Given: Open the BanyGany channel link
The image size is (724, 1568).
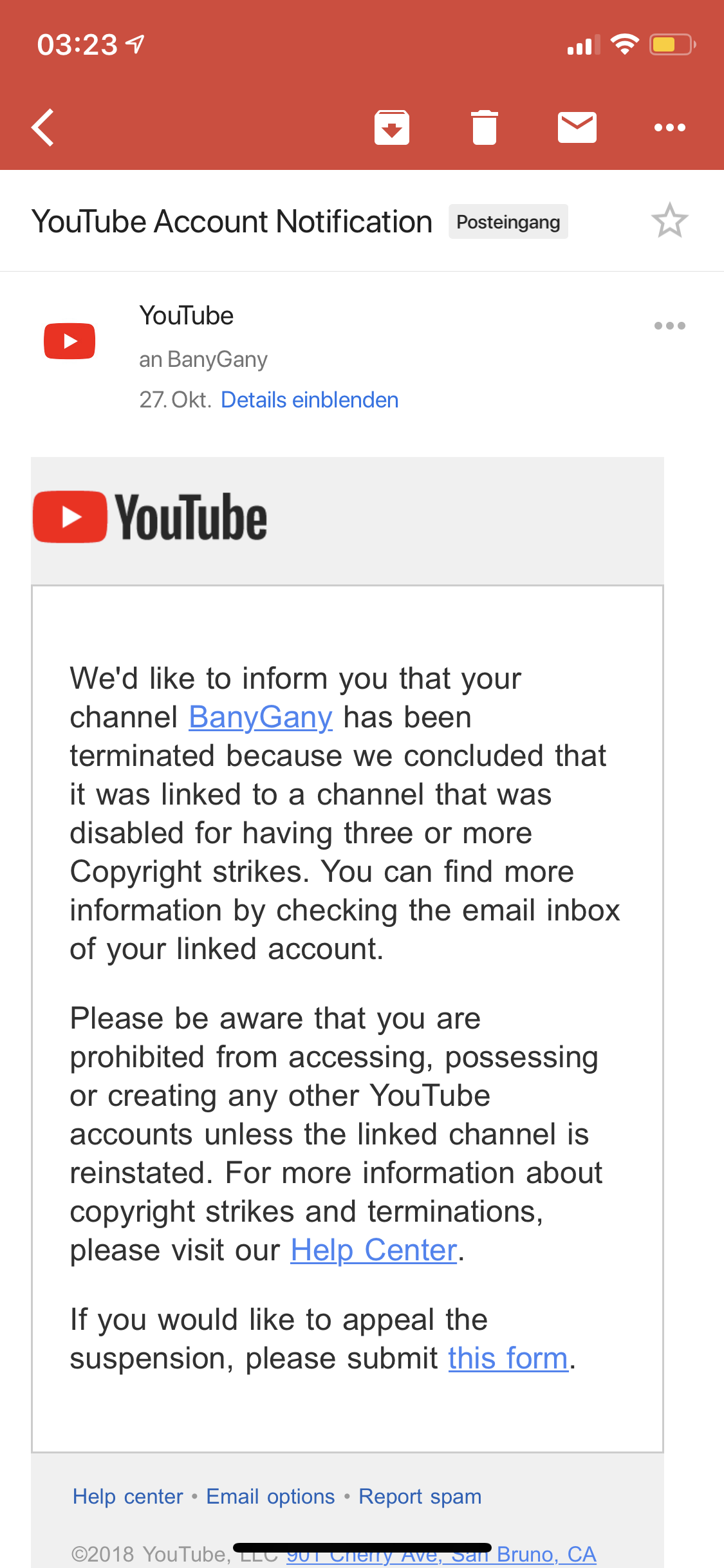Looking at the screenshot, I should coord(261,717).
